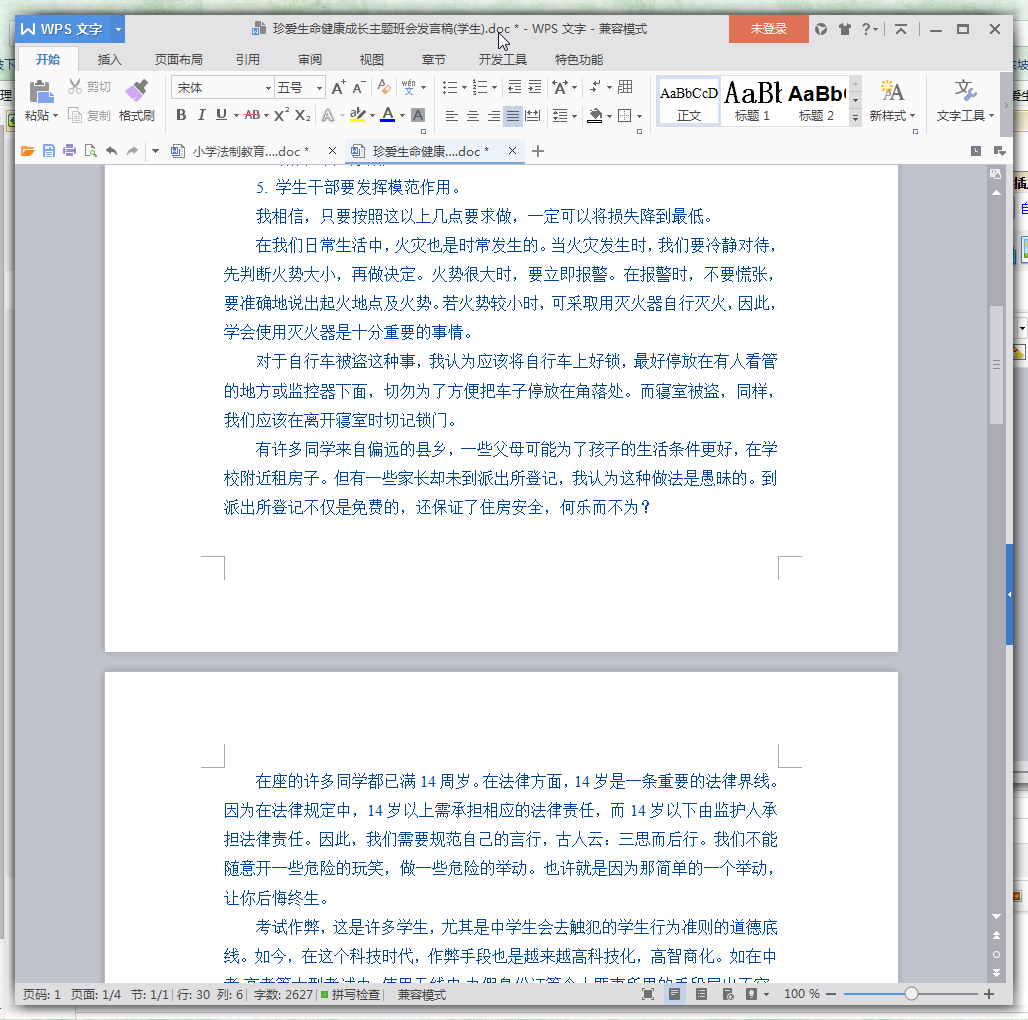Open the New Style (新样式) tool
This screenshot has width=1028, height=1020.
892,100
